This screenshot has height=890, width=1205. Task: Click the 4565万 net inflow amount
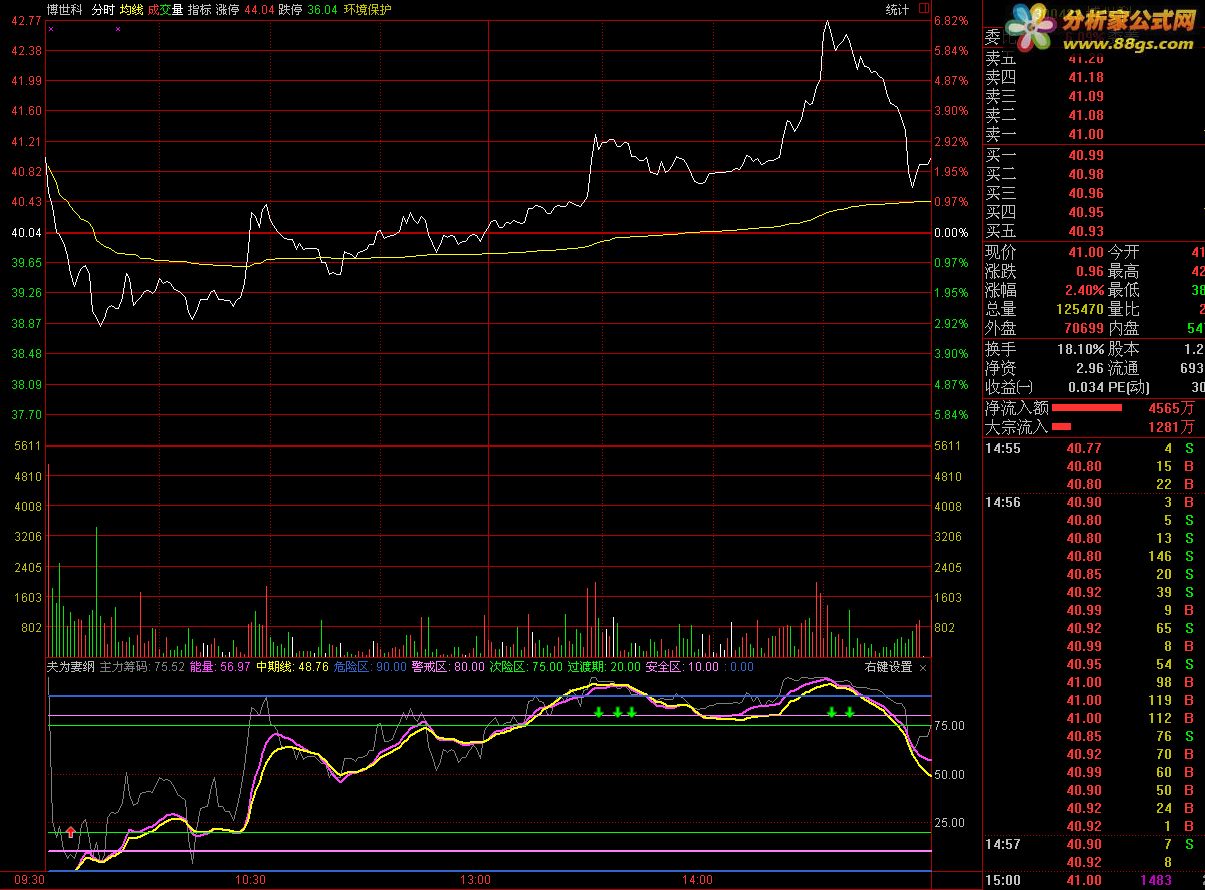[1170, 408]
